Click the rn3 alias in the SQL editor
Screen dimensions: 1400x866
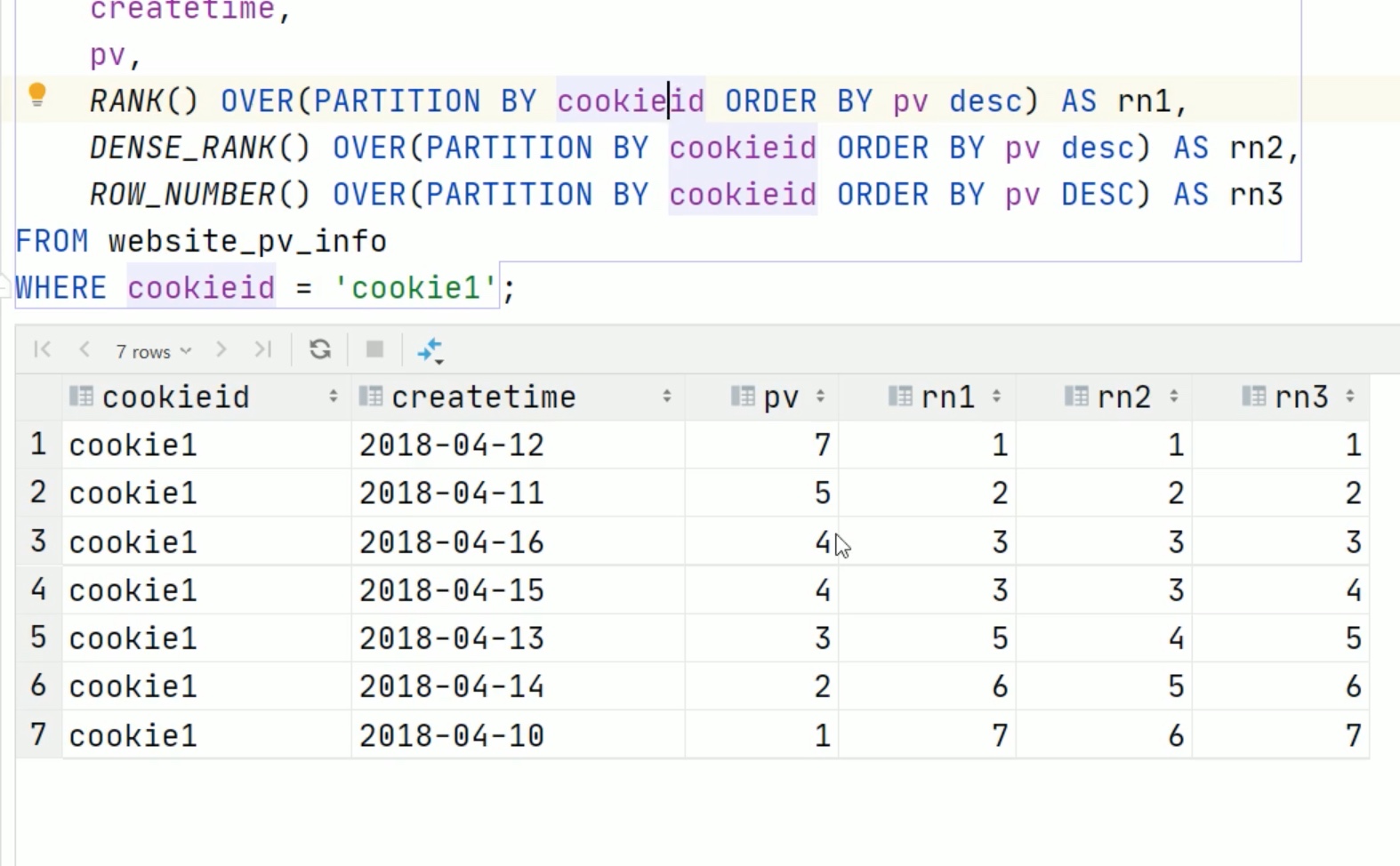click(1256, 195)
